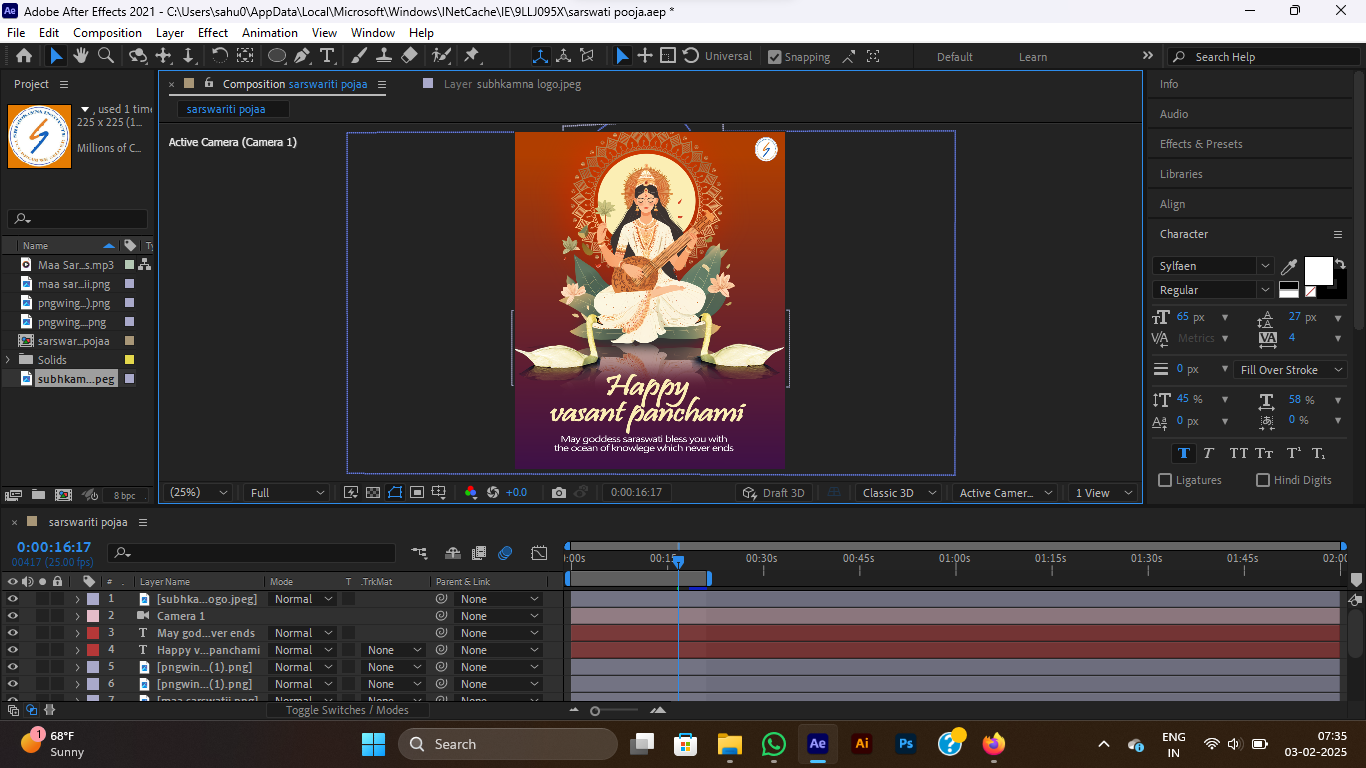Open Photoshop from the taskbar
Screen dimensions: 1366x768
coord(906,744)
